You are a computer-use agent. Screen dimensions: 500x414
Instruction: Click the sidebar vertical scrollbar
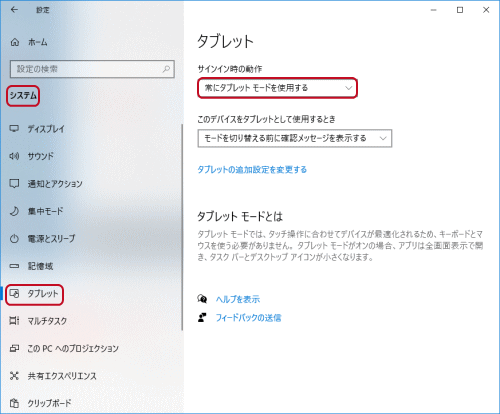click(182, 227)
